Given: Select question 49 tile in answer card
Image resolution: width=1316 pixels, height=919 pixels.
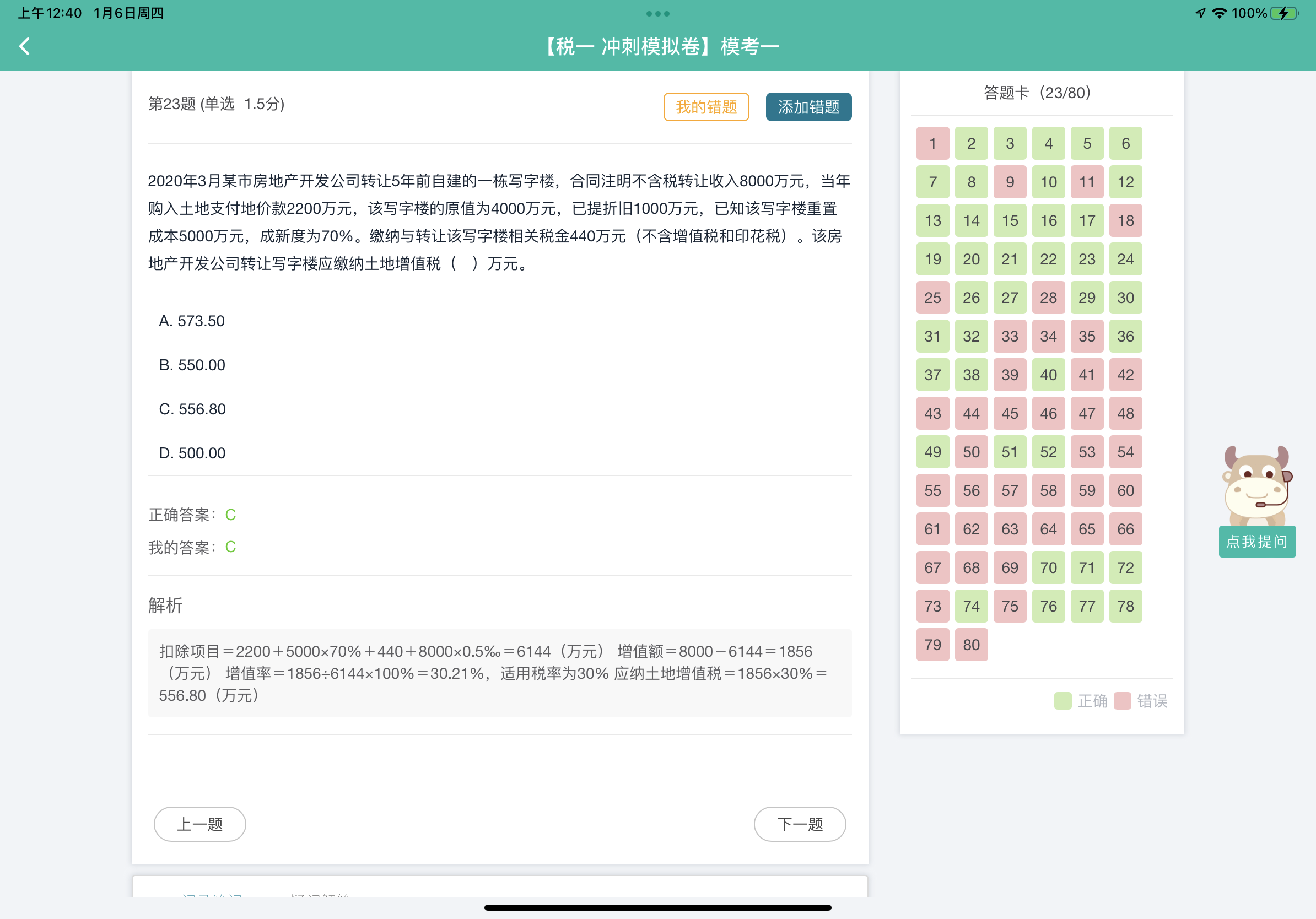Looking at the screenshot, I should (x=932, y=452).
